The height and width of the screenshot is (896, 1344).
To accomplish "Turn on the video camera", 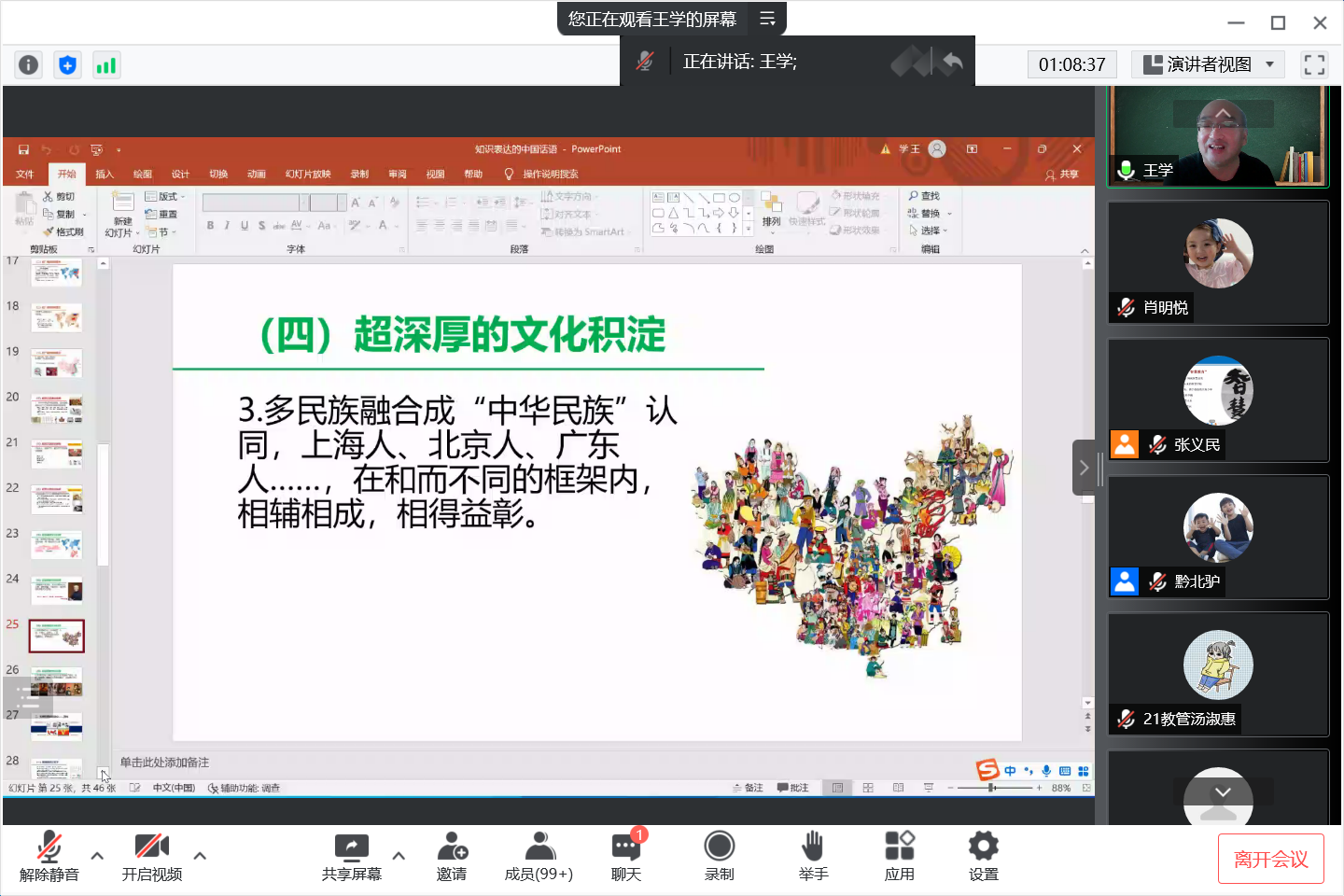I will pos(151,855).
